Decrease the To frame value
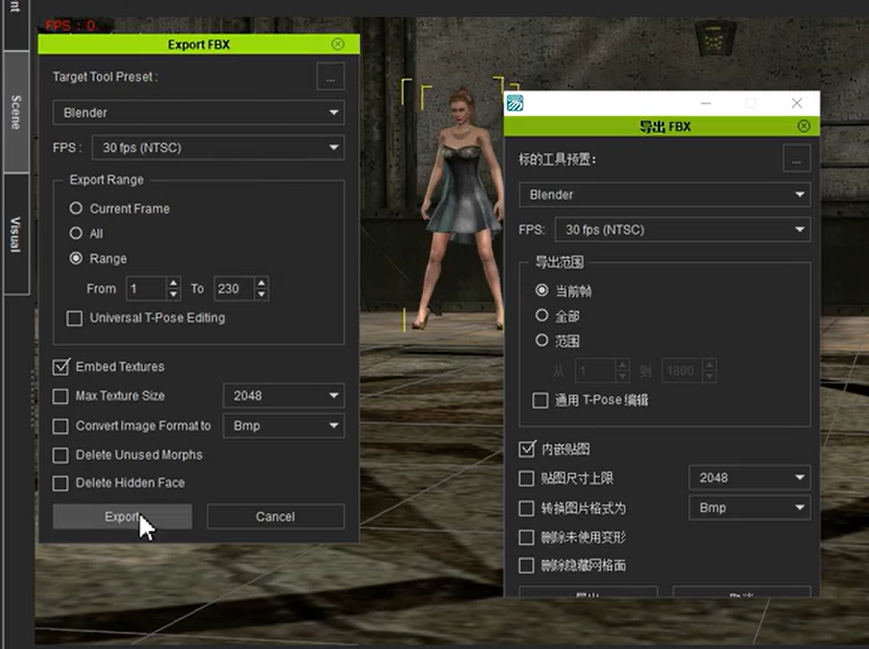Screen dimensions: 869x649 pyautogui.click(x=261, y=295)
